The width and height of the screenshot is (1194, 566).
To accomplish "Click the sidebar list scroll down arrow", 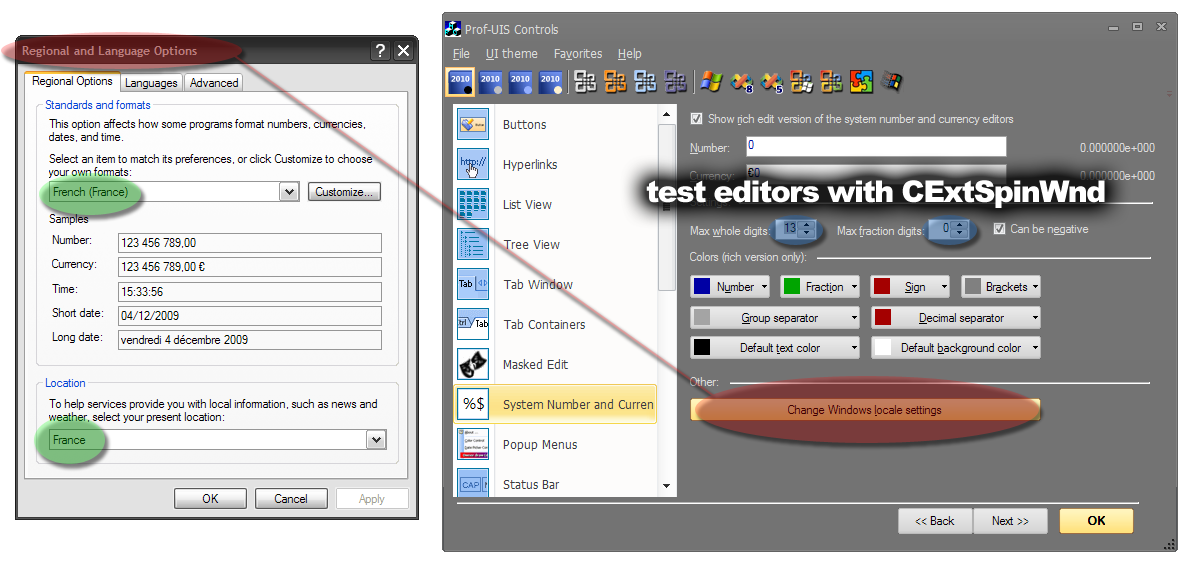I will coord(666,486).
